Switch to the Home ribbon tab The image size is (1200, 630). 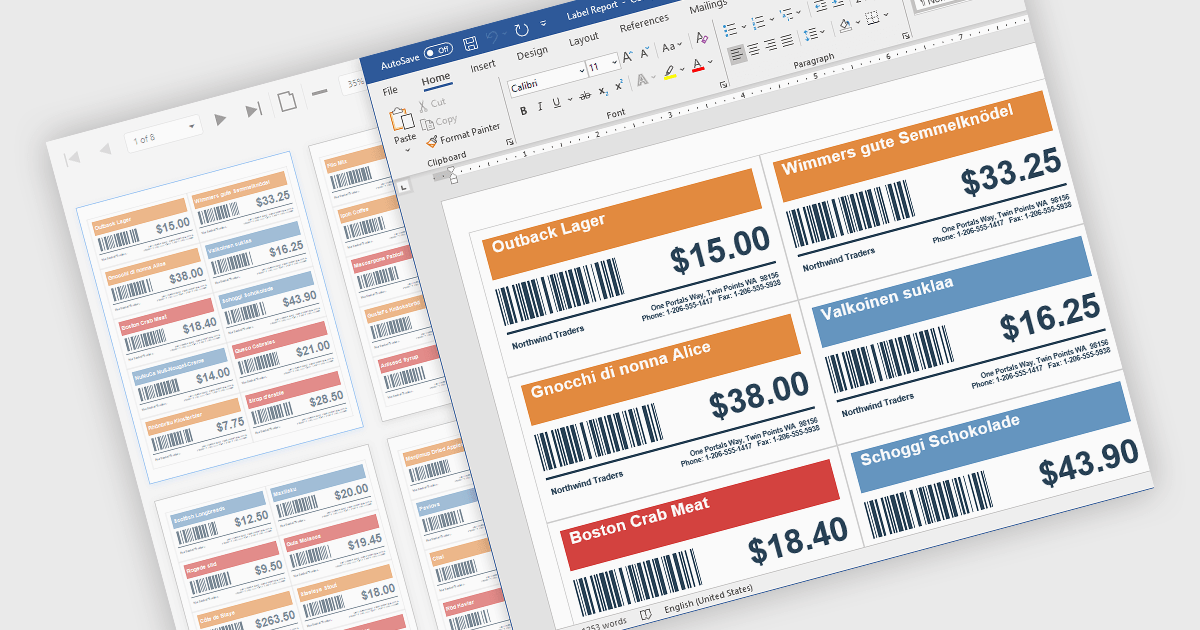click(436, 79)
